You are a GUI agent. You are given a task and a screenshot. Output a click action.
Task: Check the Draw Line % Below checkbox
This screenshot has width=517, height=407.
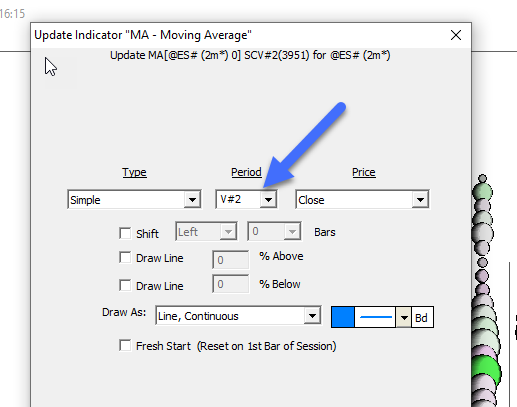click(x=125, y=285)
